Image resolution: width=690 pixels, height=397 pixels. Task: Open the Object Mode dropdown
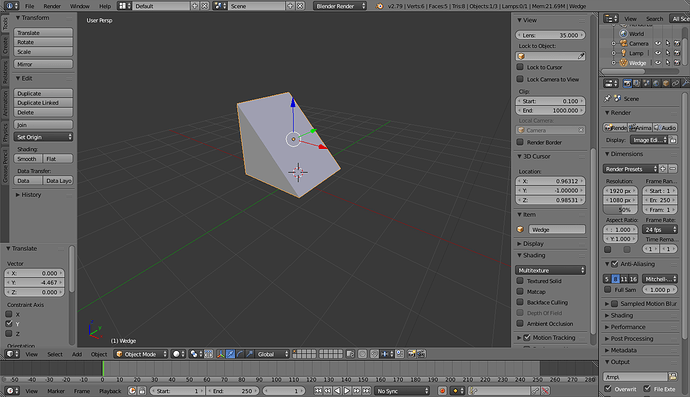click(x=141, y=354)
